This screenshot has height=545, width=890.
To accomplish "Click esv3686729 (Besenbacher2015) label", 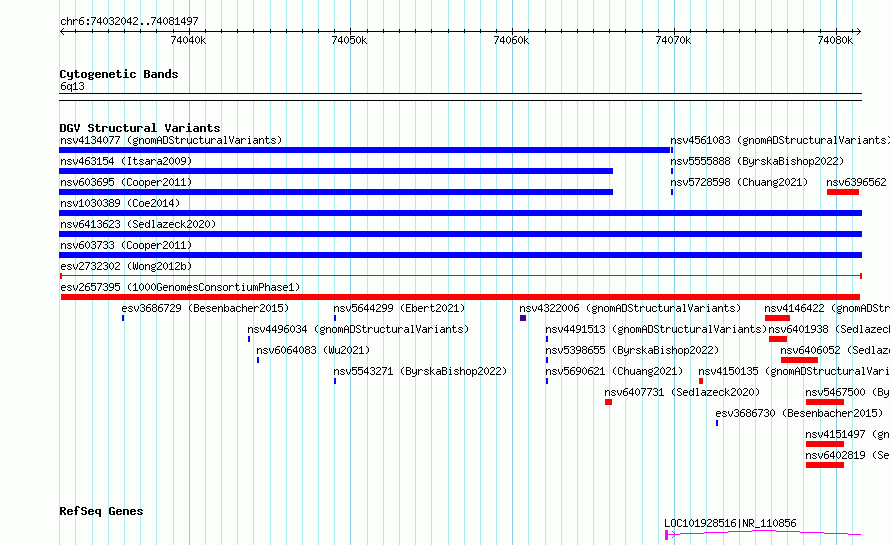I will [205, 308].
